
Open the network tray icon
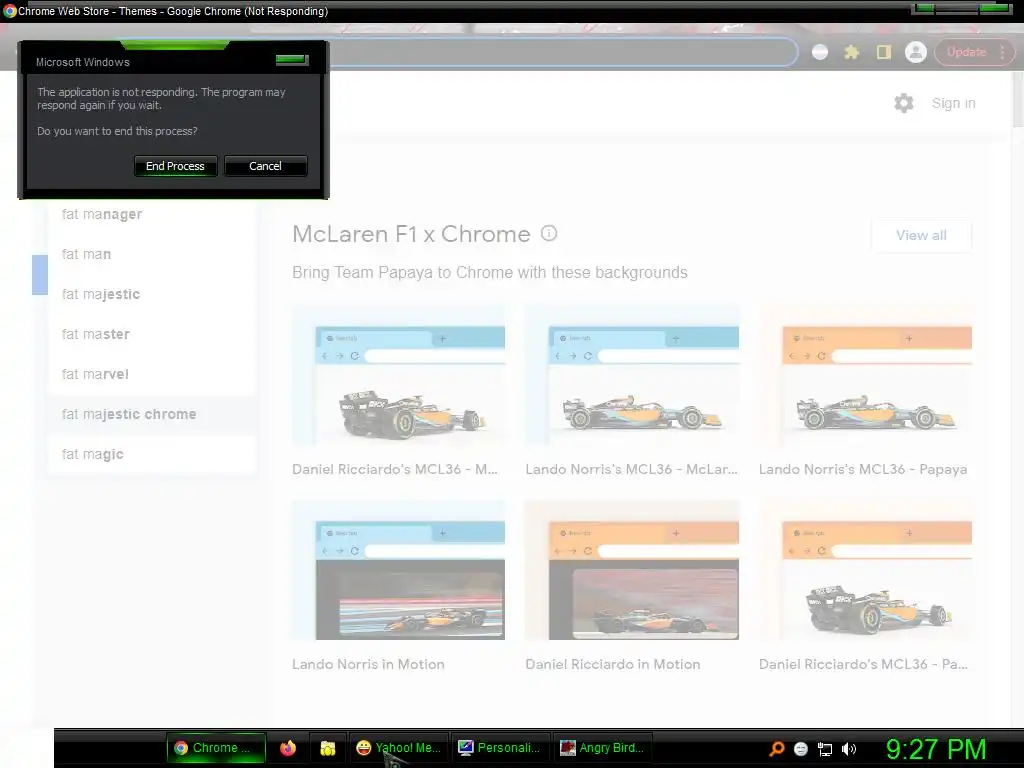[x=825, y=749]
